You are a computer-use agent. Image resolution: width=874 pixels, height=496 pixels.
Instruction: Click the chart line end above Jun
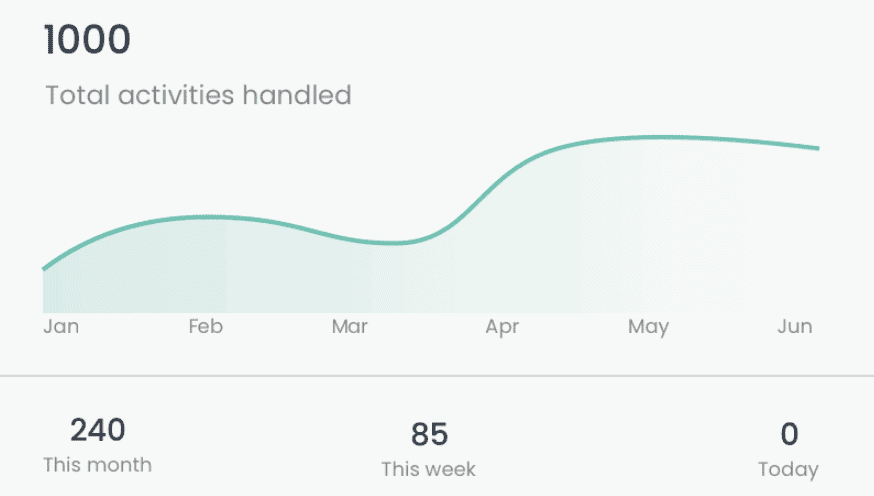coord(815,148)
